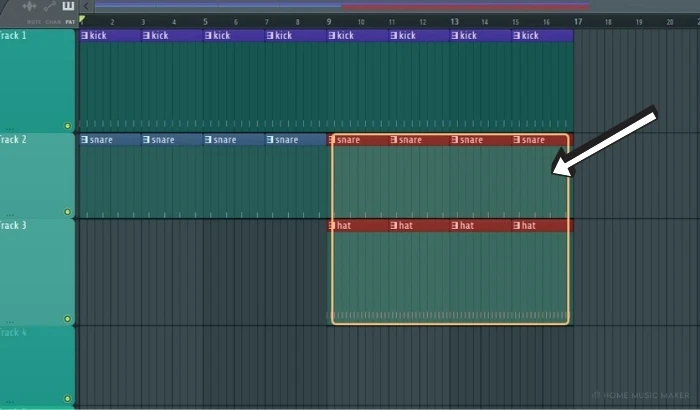Open menu icon of kick clip at bar 3
This screenshot has height=410, width=700.
(146, 36)
